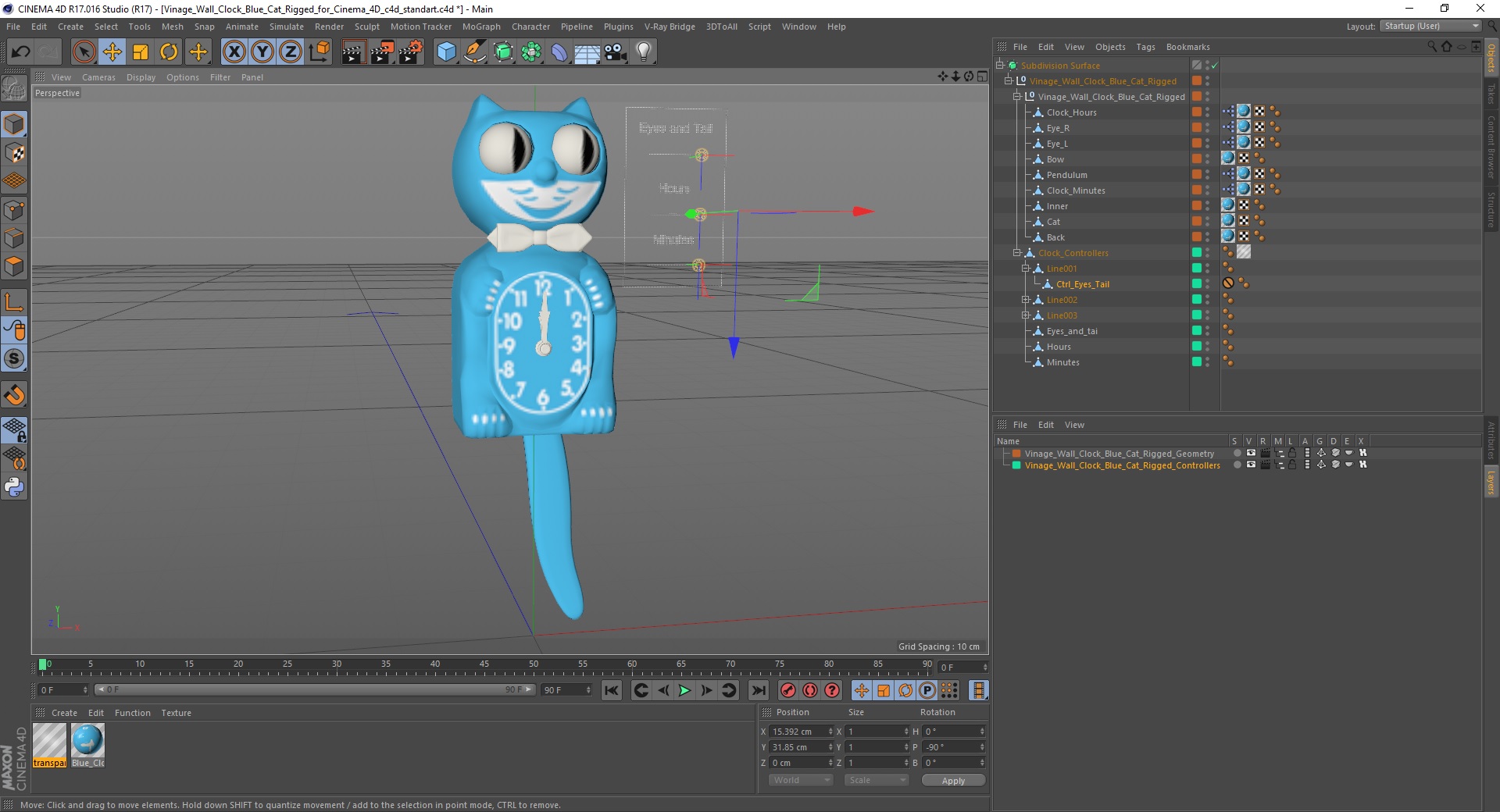Toggle the Enable Snap icon

pos(14,394)
